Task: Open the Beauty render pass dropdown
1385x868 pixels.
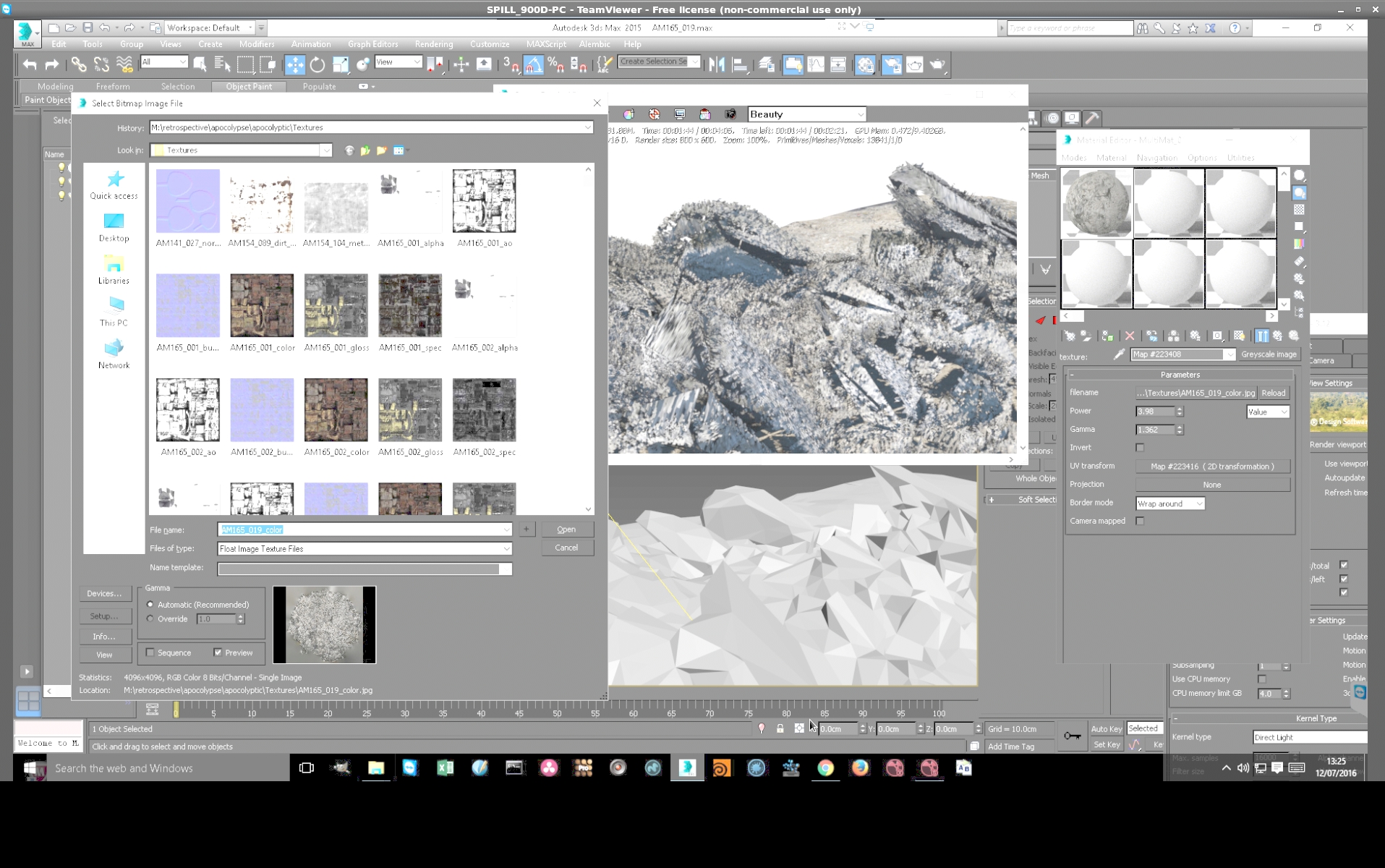Action: (806, 114)
